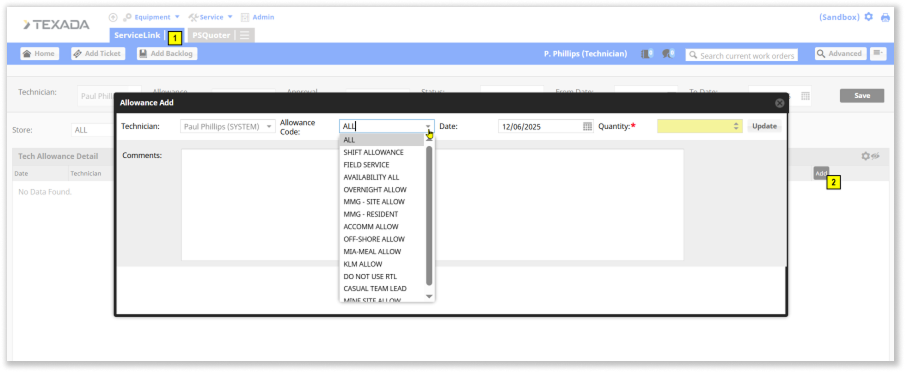The height and width of the screenshot is (372, 905).
Task: Click inside the Comments text area
Action: coord(432,205)
